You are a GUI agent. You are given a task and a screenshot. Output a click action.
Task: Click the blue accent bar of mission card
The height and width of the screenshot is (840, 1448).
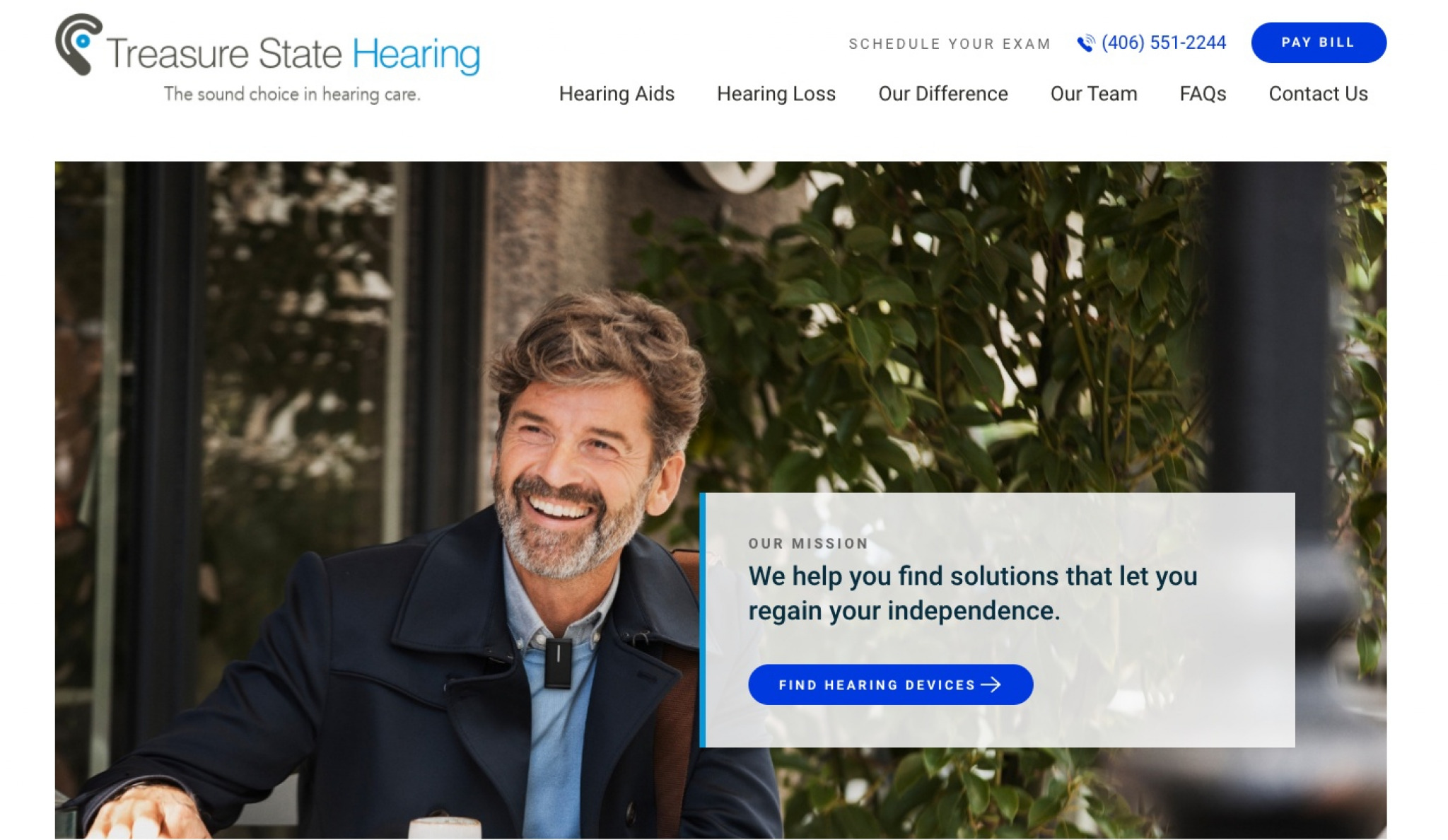tap(703, 620)
